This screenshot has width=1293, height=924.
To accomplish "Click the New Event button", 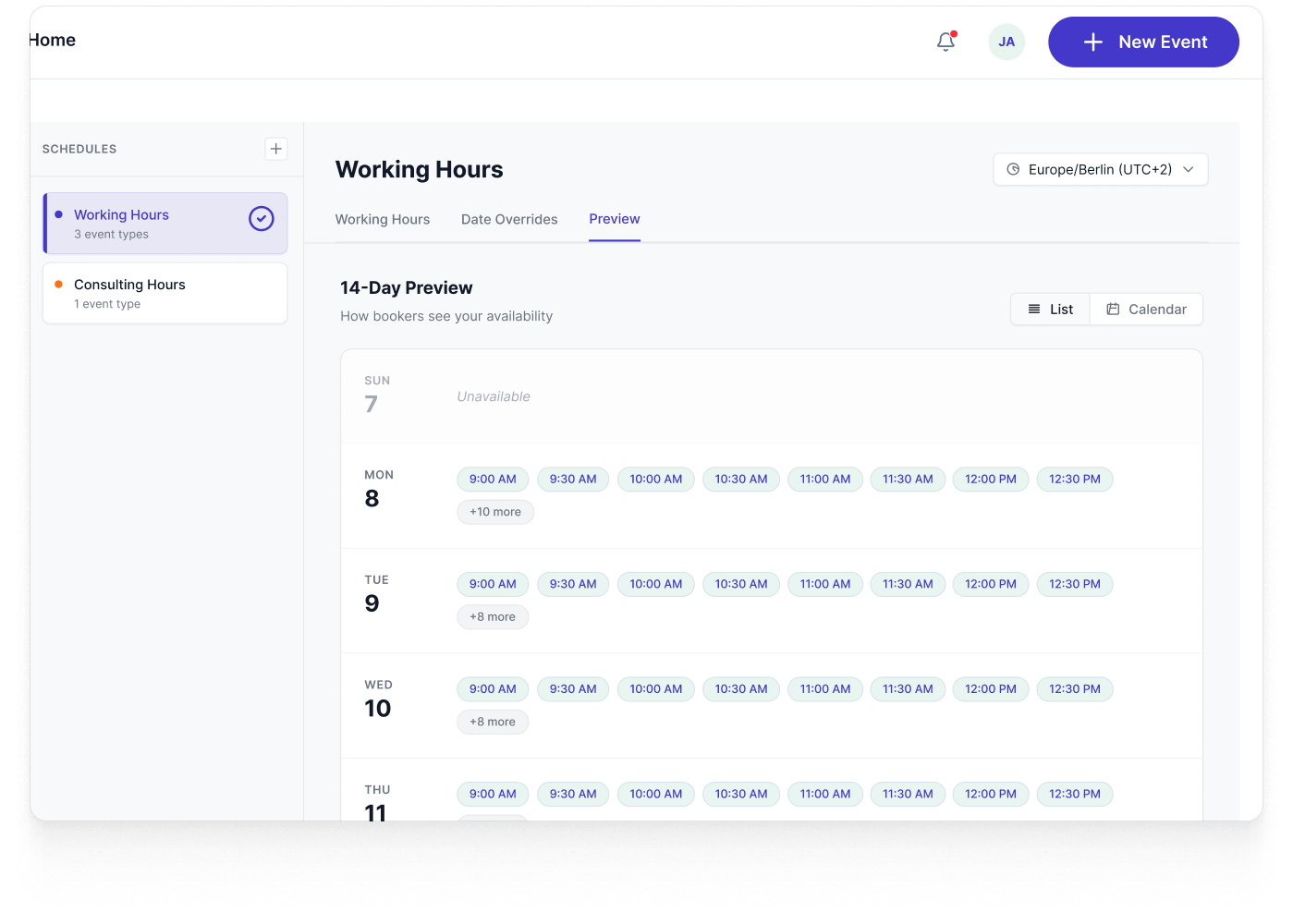I will point(1143,42).
